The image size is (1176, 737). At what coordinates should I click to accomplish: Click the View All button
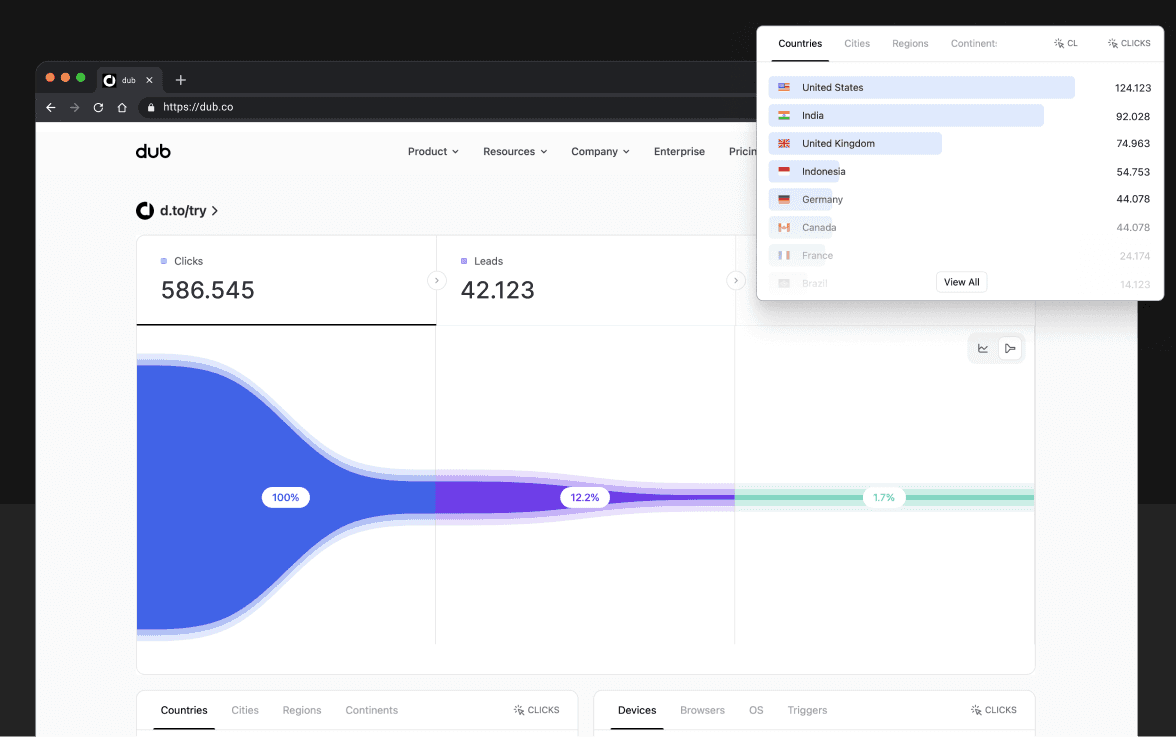pyautogui.click(x=961, y=282)
